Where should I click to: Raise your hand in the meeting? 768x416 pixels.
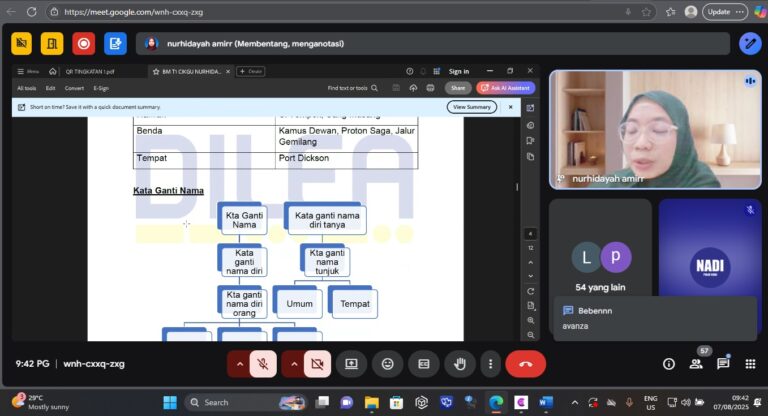coord(458,364)
